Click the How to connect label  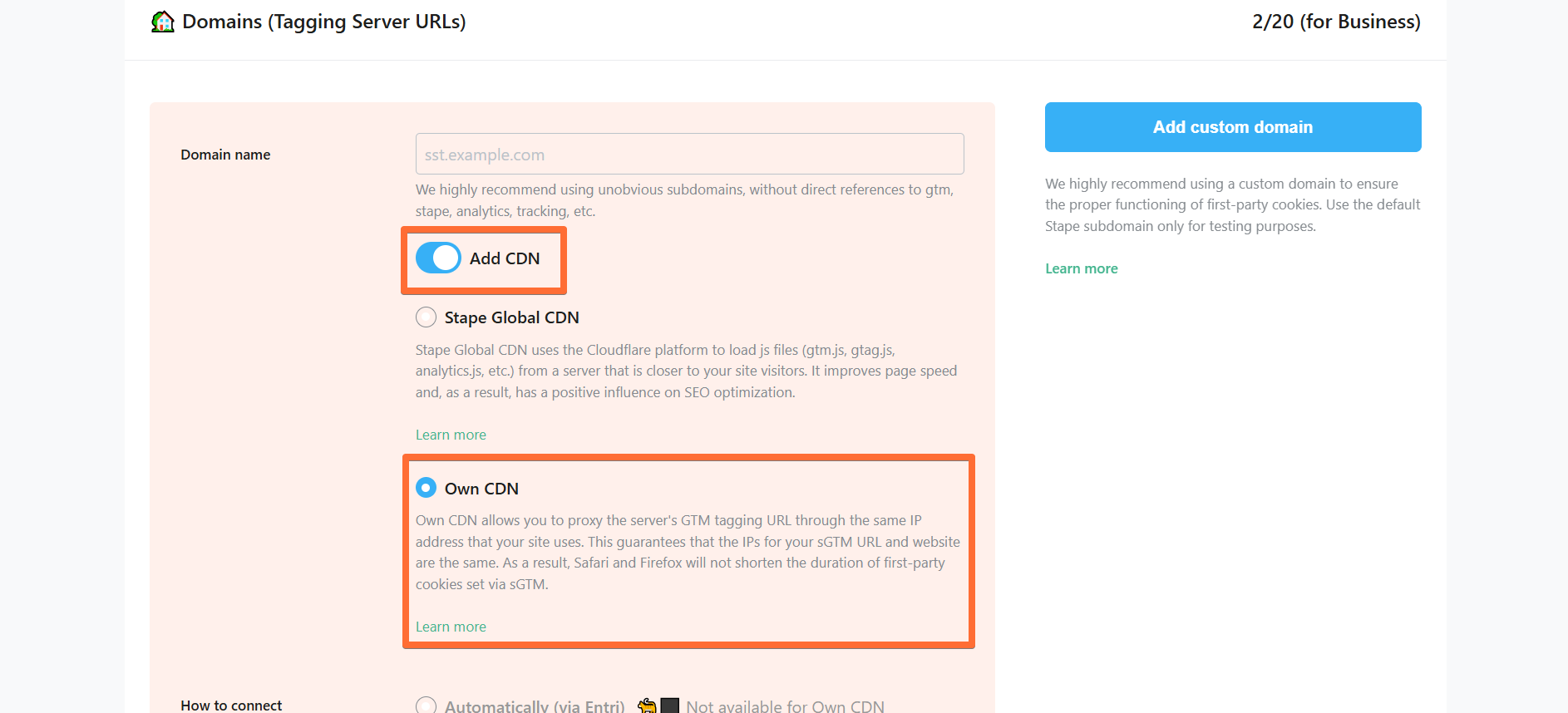231,705
